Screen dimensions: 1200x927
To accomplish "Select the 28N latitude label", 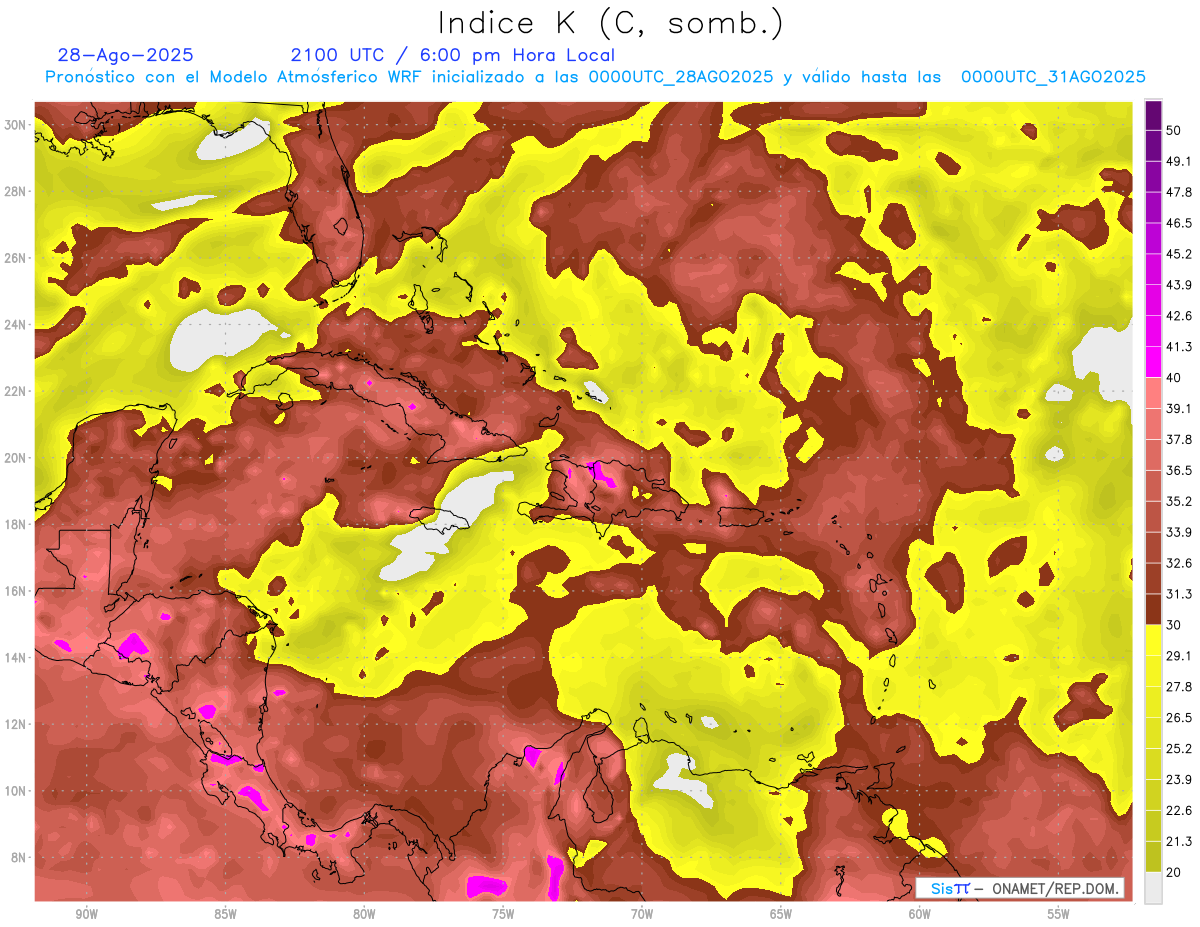I will coord(15,191).
